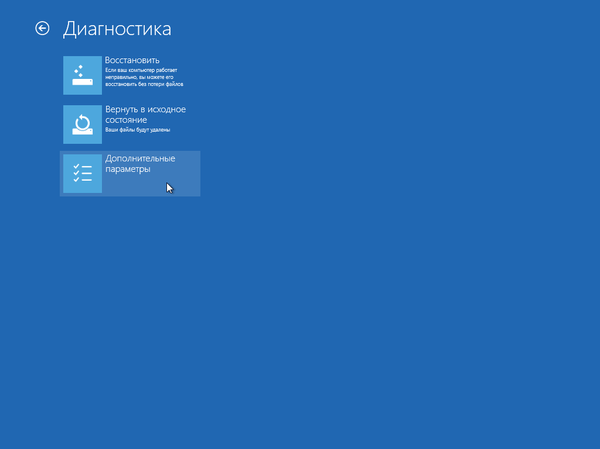Click the empty blue area below the options
Image resolution: width=600 pixels, height=449 pixels.
coord(300,320)
